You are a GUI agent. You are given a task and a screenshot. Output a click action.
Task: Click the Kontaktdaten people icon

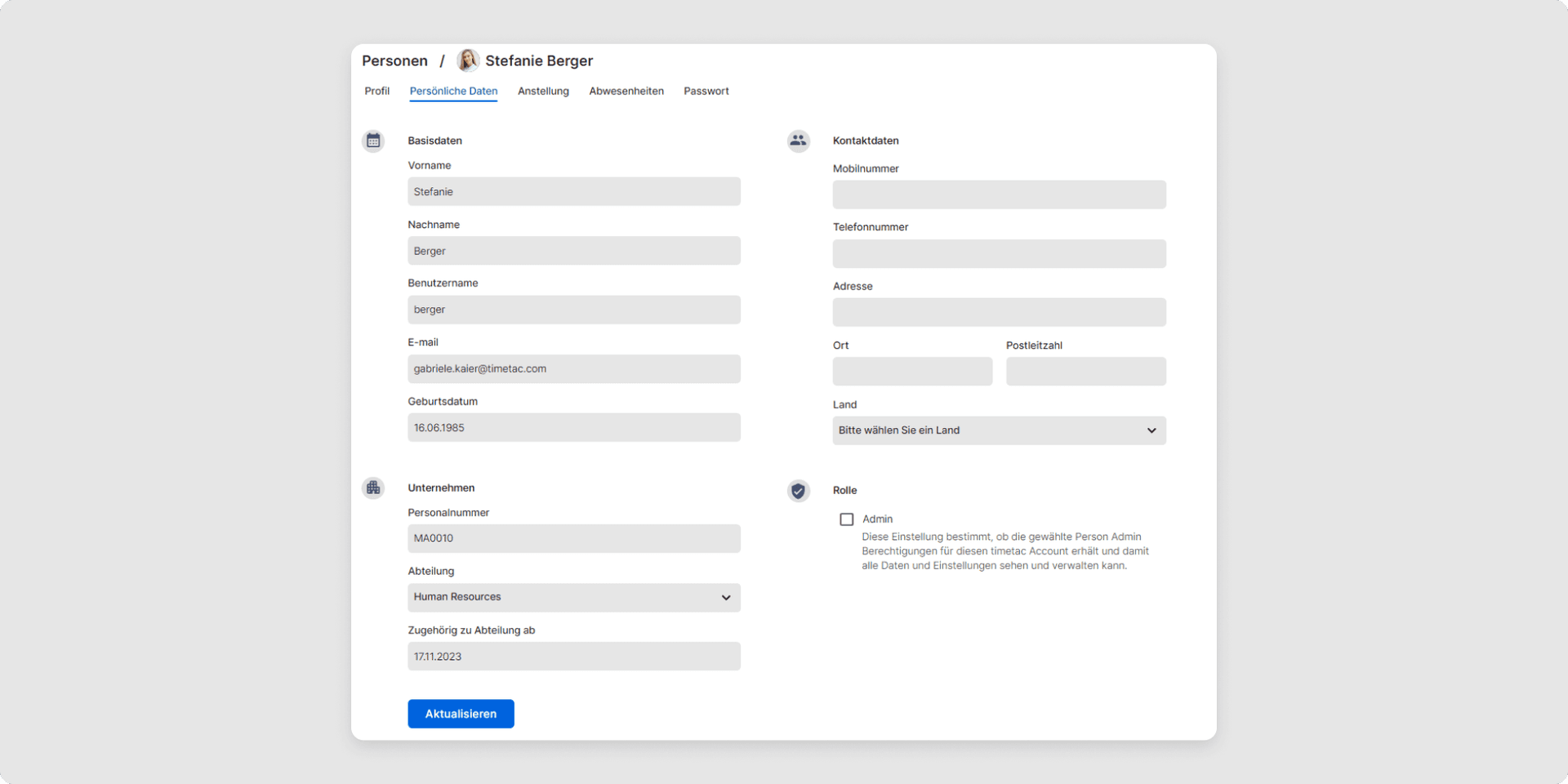click(798, 140)
